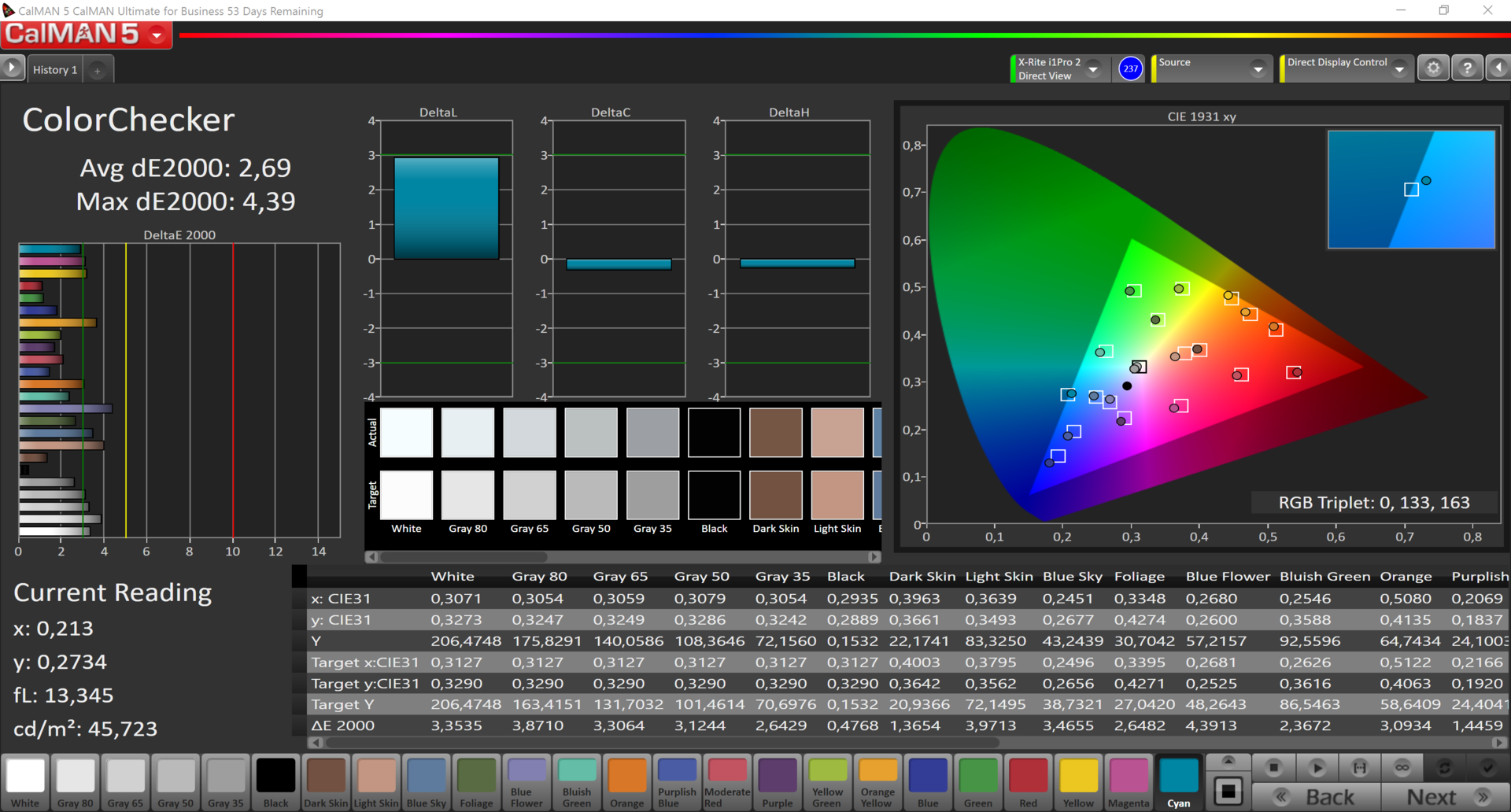Open settings gear icon
Image resolution: width=1511 pixels, height=812 pixels.
pyautogui.click(x=1433, y=68)
